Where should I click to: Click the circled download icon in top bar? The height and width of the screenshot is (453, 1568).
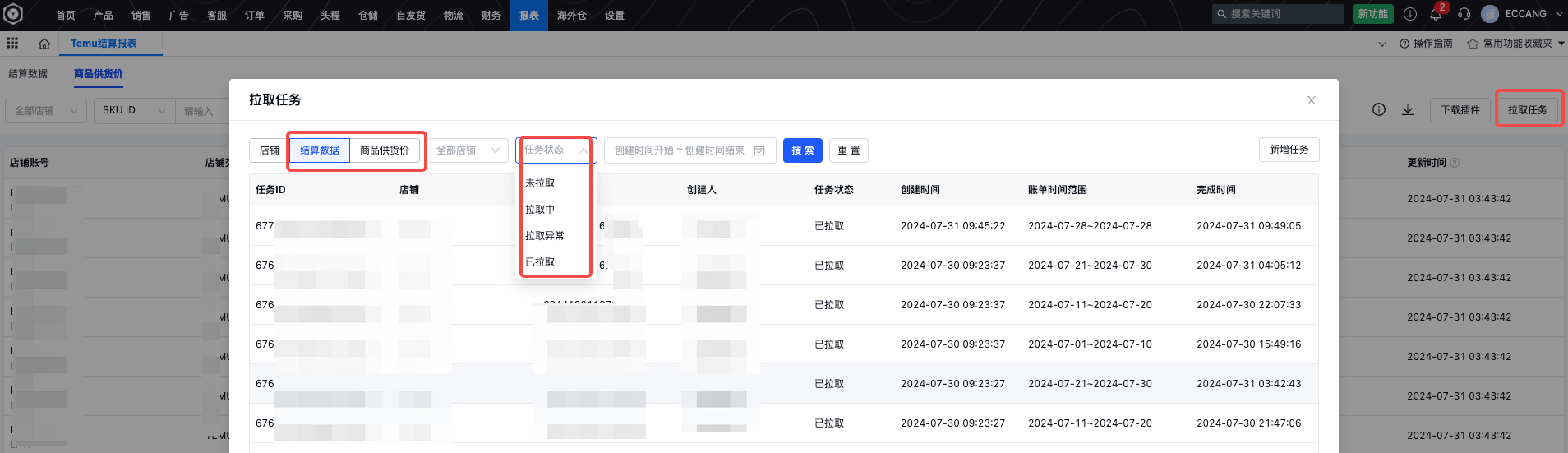tap(1410, 14)
